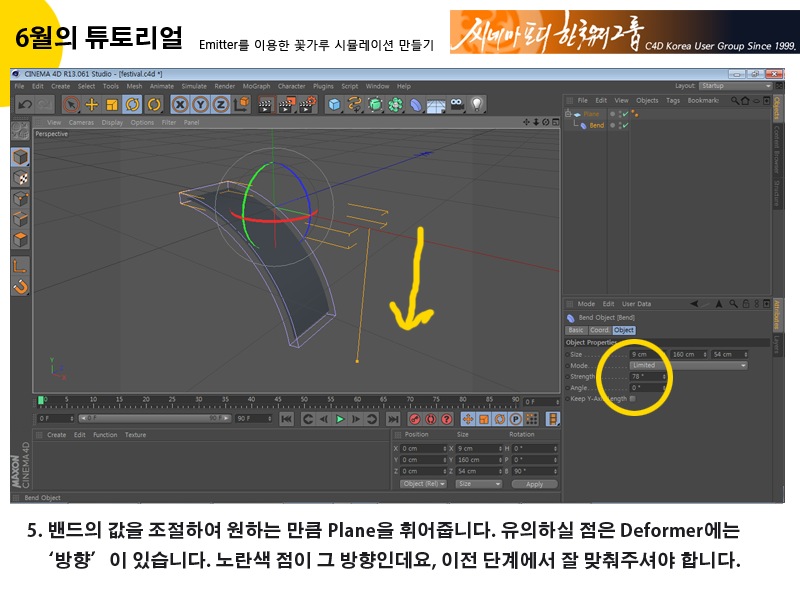Viewport: 800px width, 600px height.
Task: Open the HyperNURBS generators icon
Action: pyautogui.click(x=375, y=105)
